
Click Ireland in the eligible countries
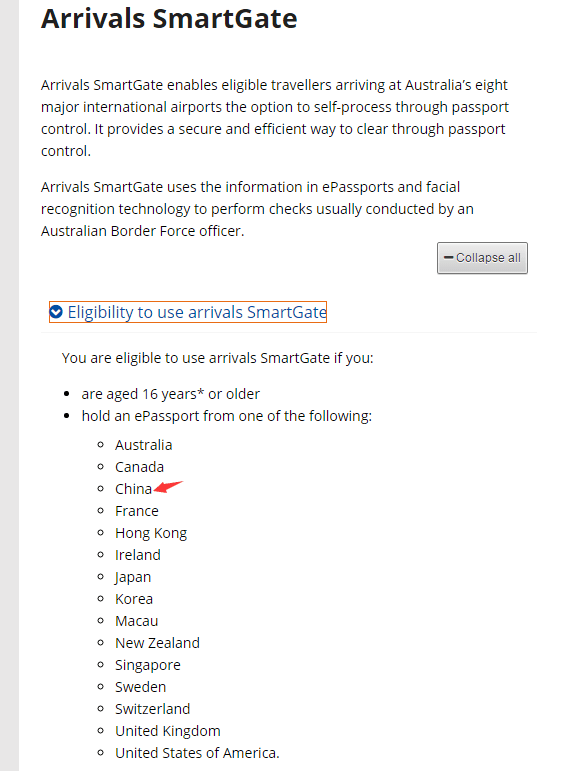click(138, 555)
